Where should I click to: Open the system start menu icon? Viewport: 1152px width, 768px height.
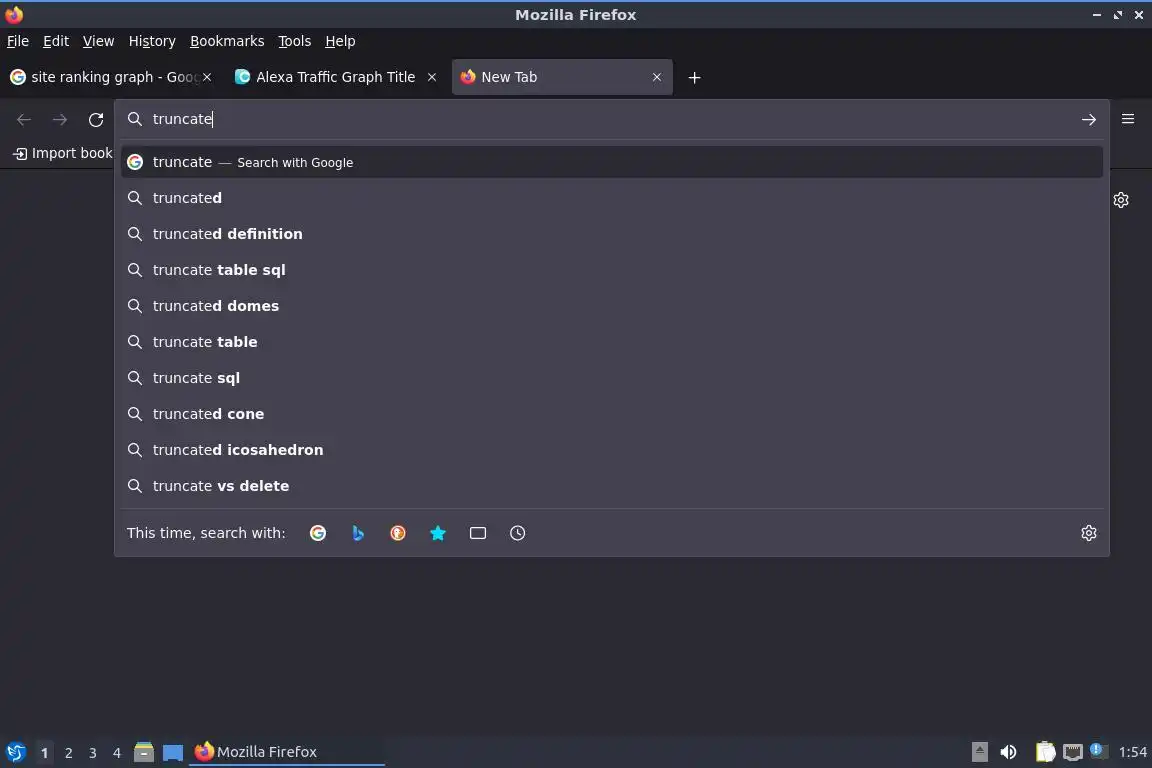tap(15, 752)
